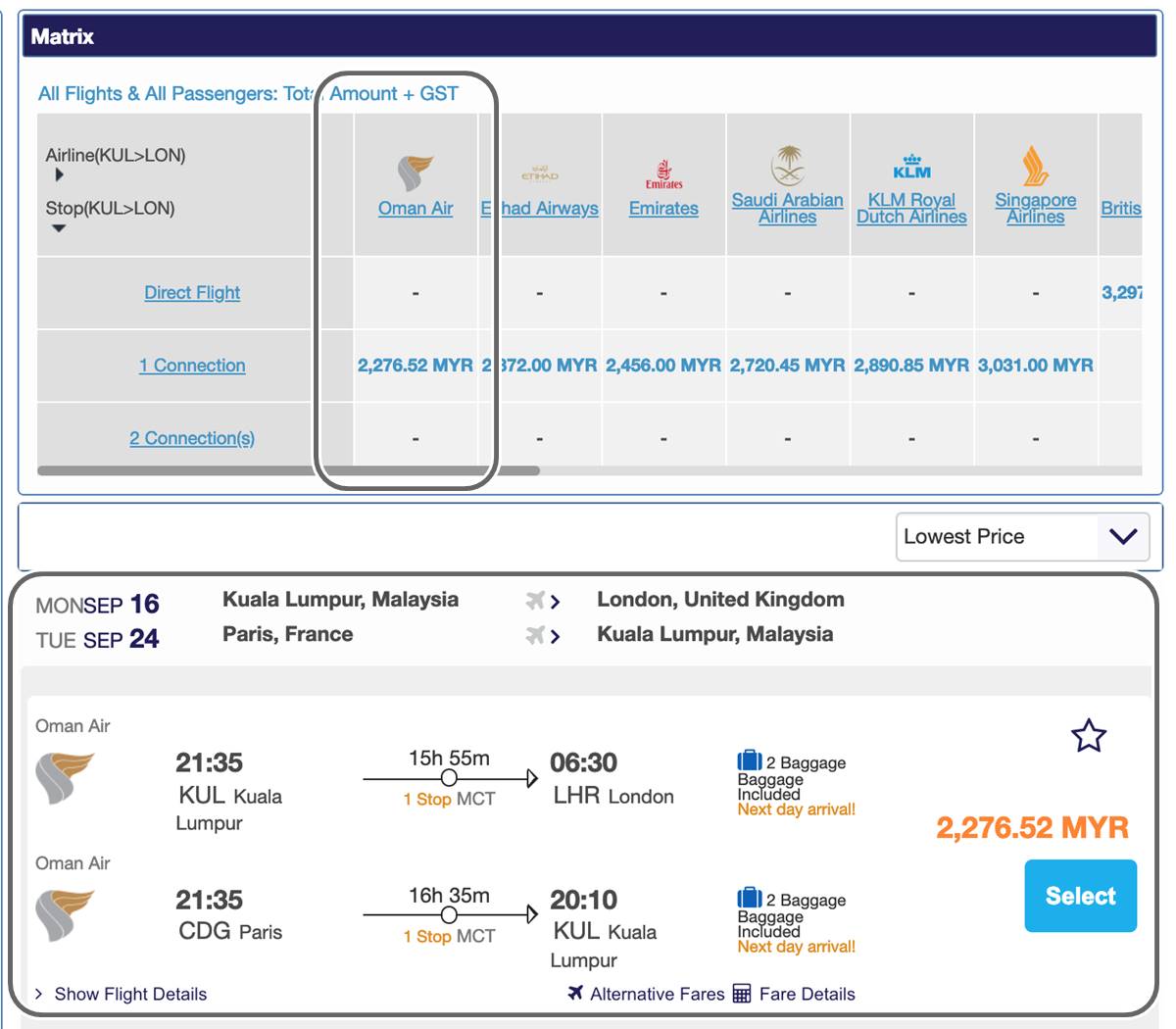
Task: Click the Emirates logo in the matrix
Action: (x=663, y=174)
